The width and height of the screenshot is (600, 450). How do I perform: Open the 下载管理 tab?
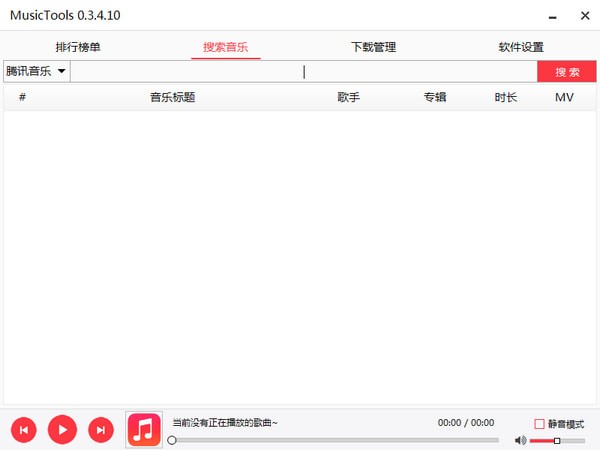(x=373, y=47)
